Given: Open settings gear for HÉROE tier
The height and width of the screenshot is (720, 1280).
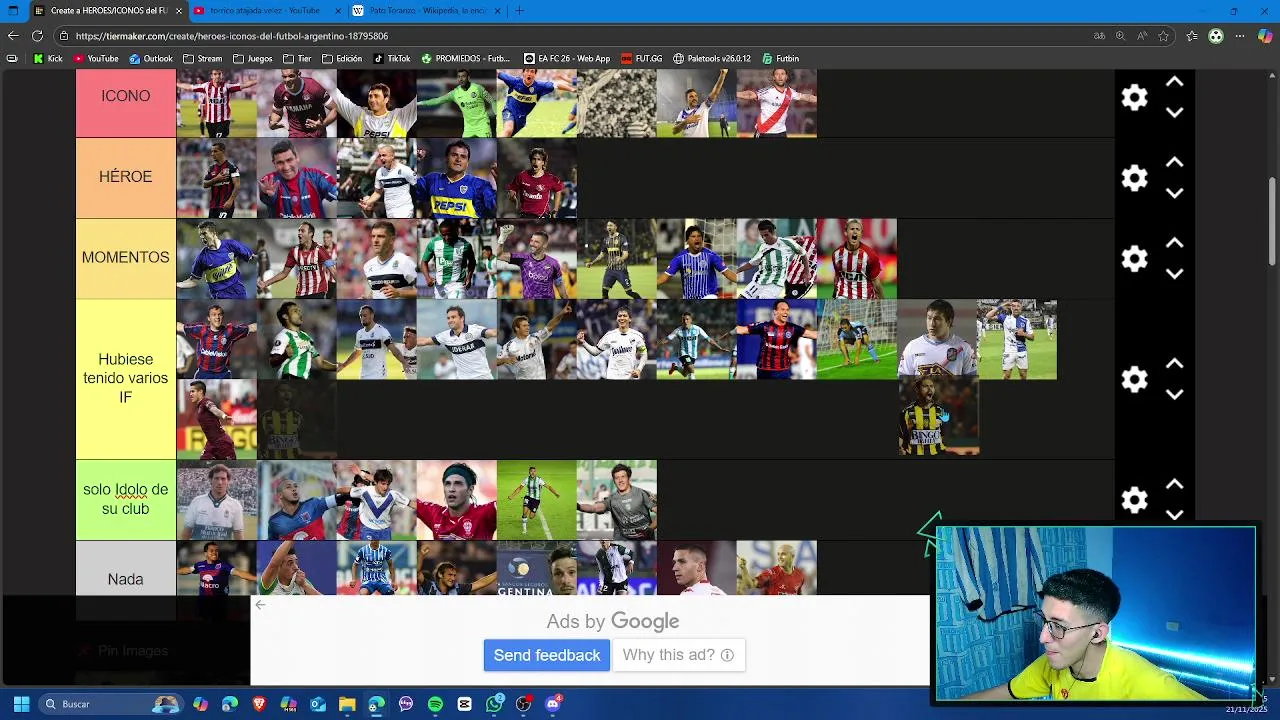Looking at the screenshot, I should [x=1134, y=178].
